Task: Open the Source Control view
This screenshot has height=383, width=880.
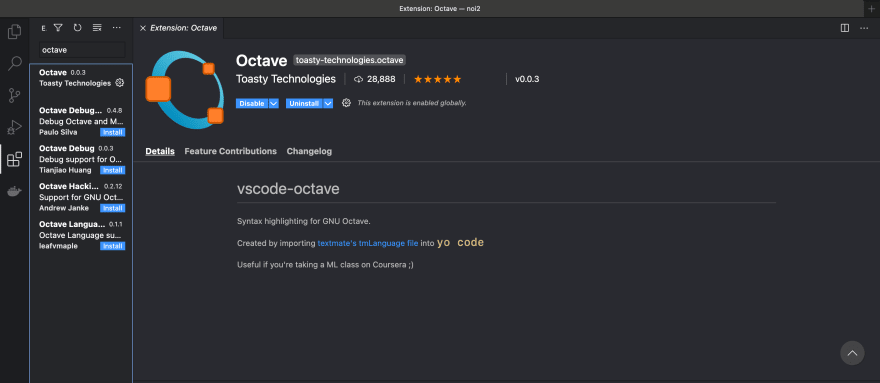Action: tap(15, 95)
